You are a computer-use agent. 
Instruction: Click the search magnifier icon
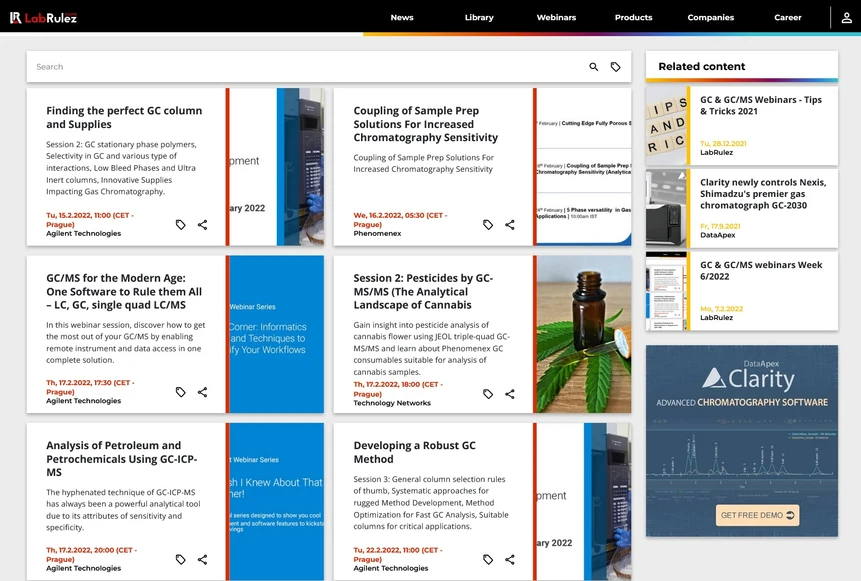pos(594,67)
